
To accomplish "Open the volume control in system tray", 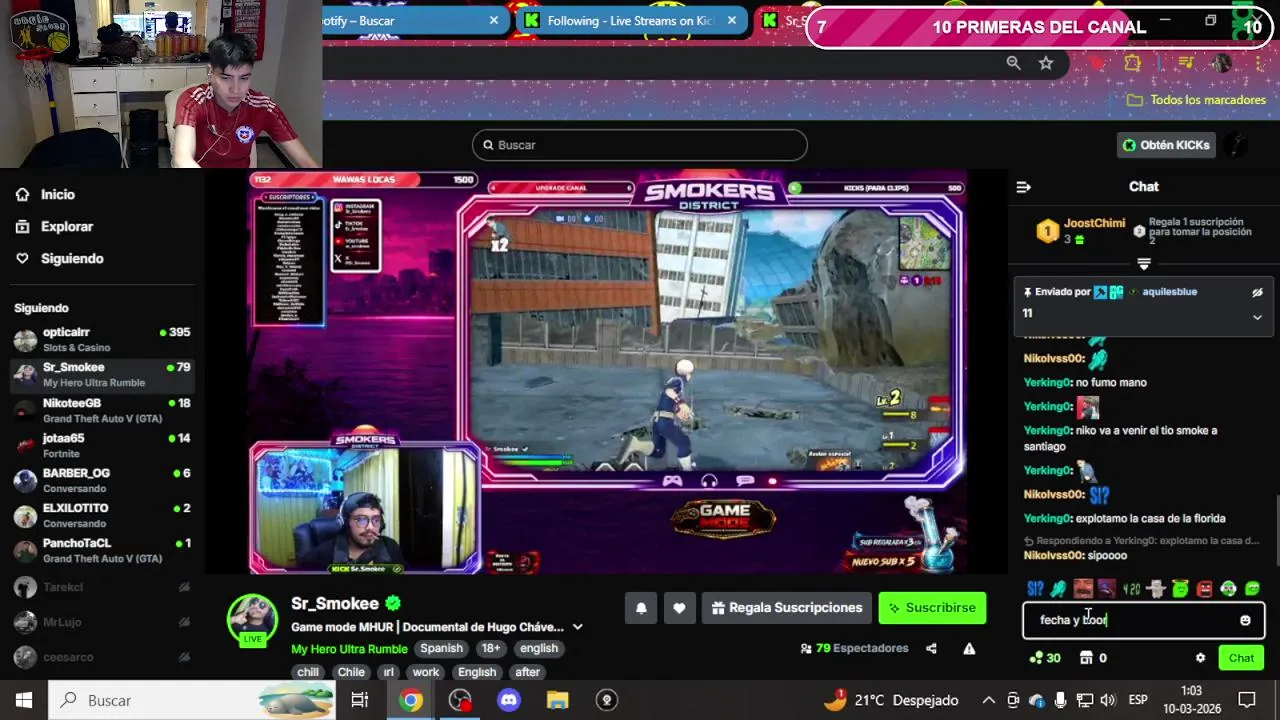I will pos(1107,700).
